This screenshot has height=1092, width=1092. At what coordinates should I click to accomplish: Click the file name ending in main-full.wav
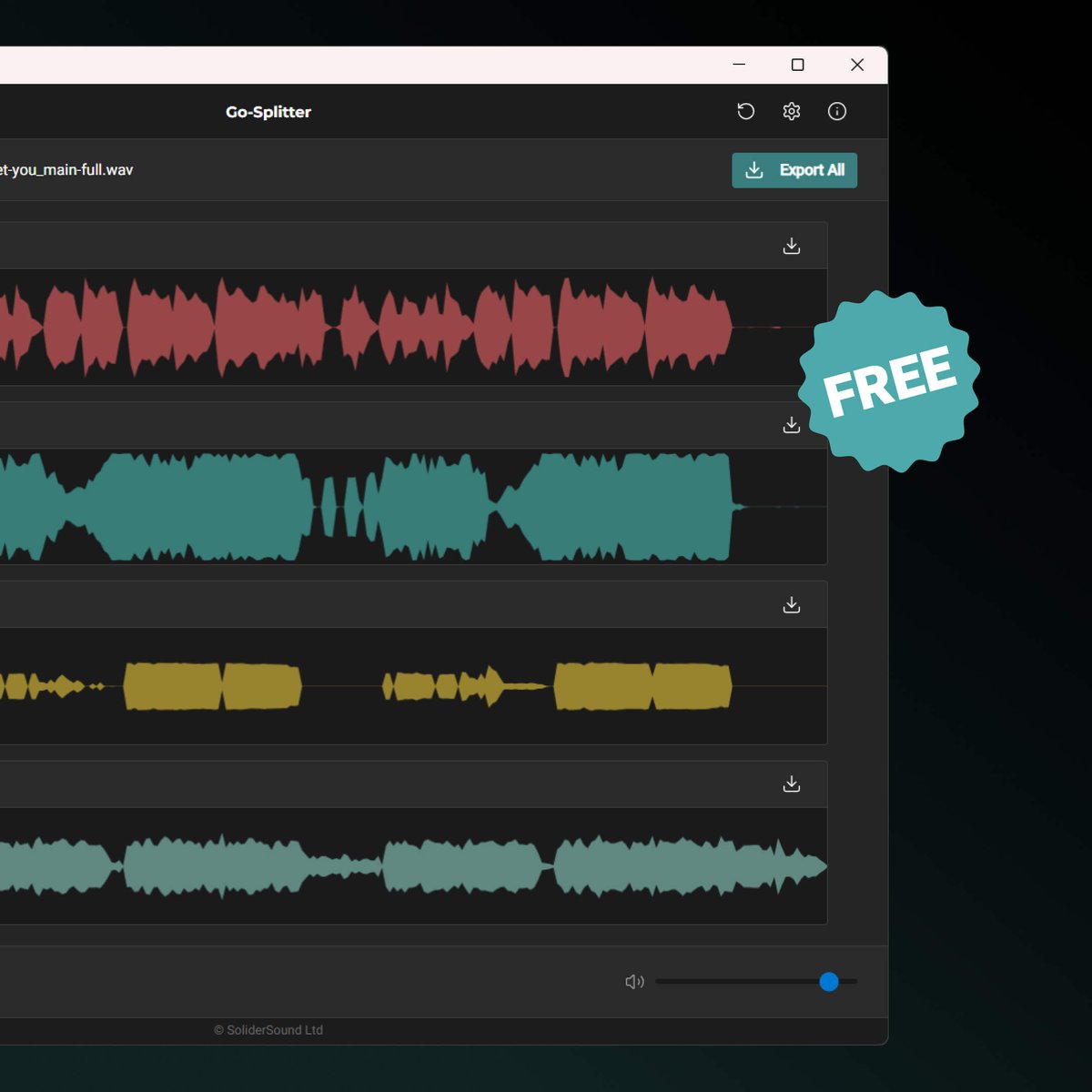(66, 170)
